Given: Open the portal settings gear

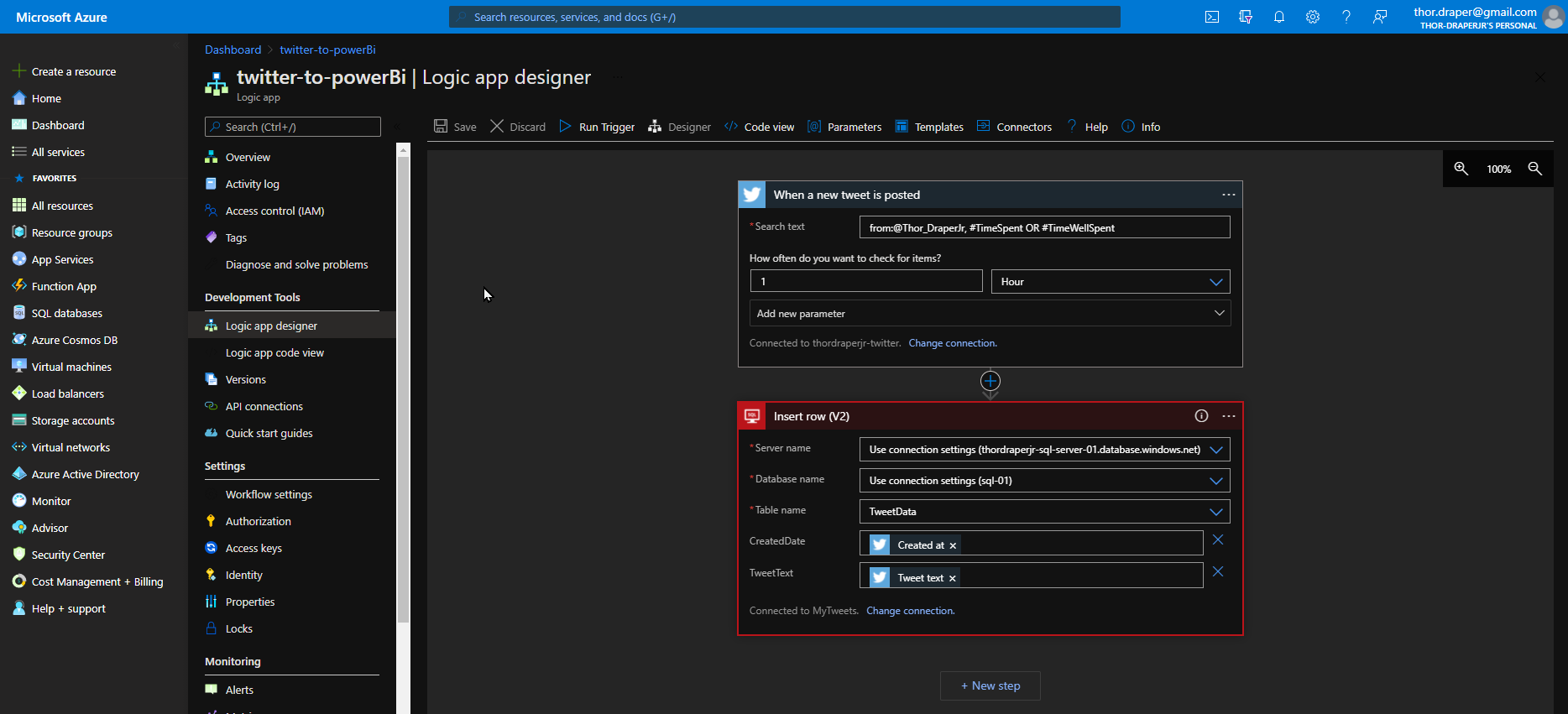Looking at the screenshot, I should [x=1313, y=17].
